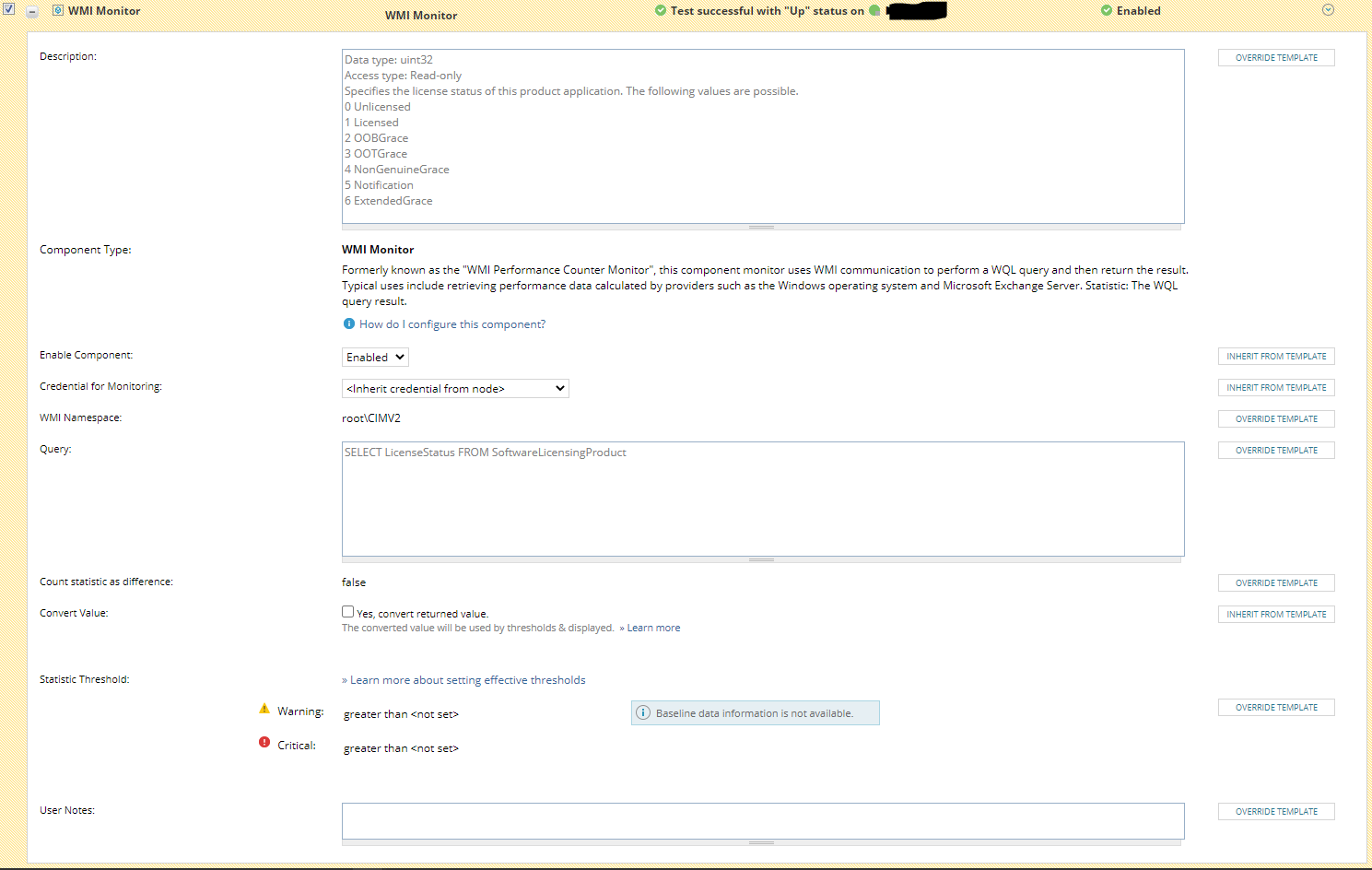Enable the Yes, convert returned value checkbox
This screenshot has height=870, width=1372.
click(x=347, y=611)
